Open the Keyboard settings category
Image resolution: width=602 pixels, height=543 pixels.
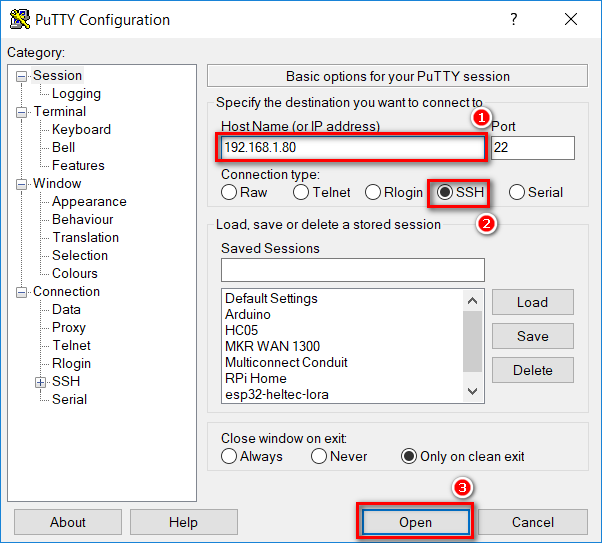[81, 129]
